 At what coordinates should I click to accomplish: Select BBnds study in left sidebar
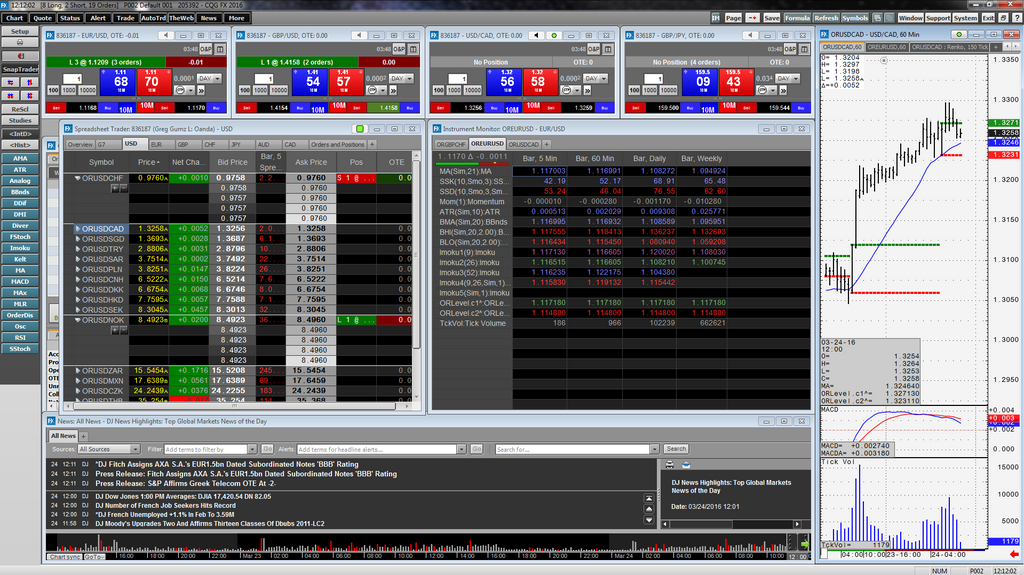[20, 192]
